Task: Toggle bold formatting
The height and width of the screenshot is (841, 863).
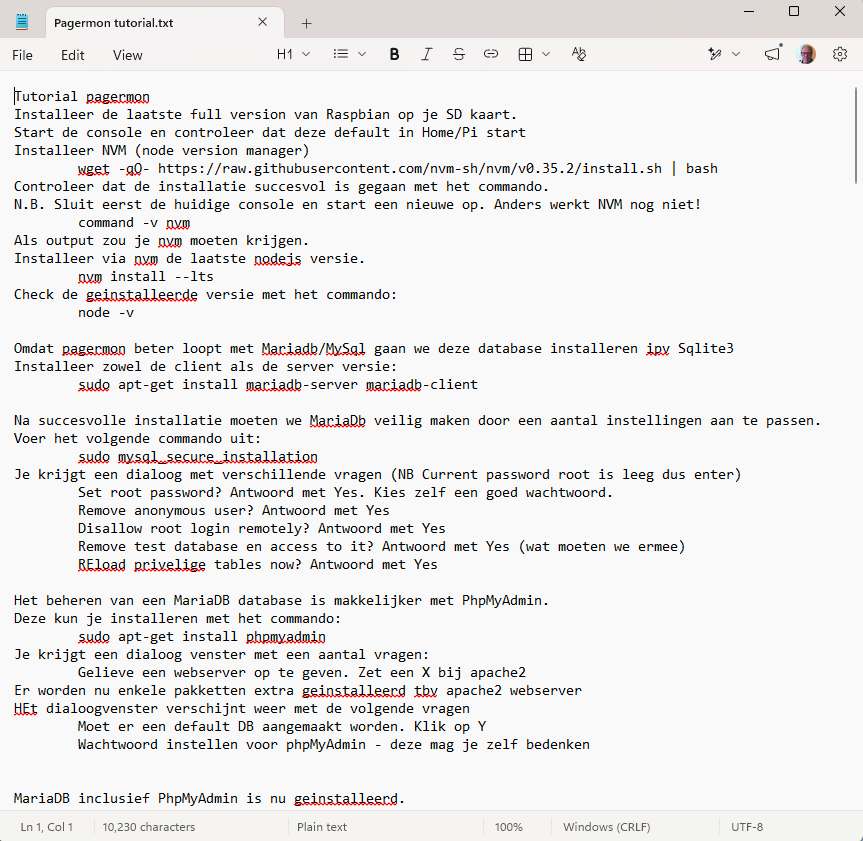Action: (394, 54)
